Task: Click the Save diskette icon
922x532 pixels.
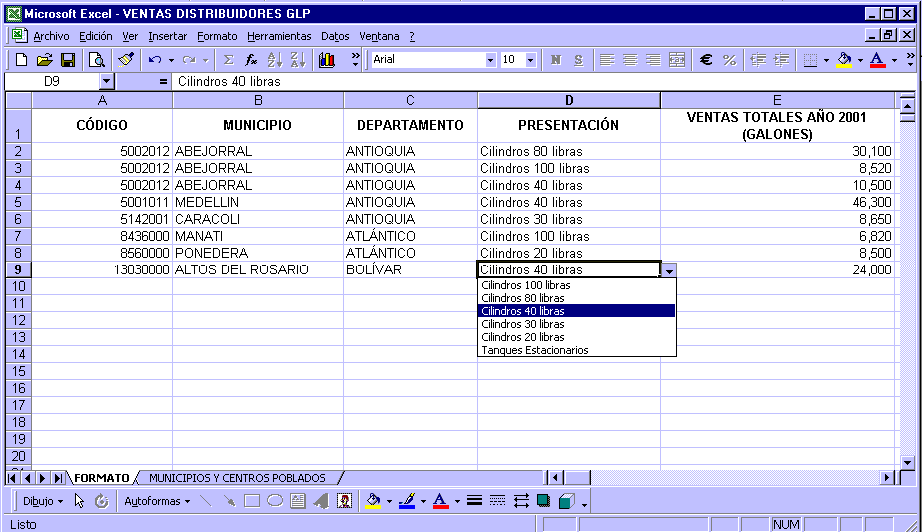Action: tap(68, 60)
